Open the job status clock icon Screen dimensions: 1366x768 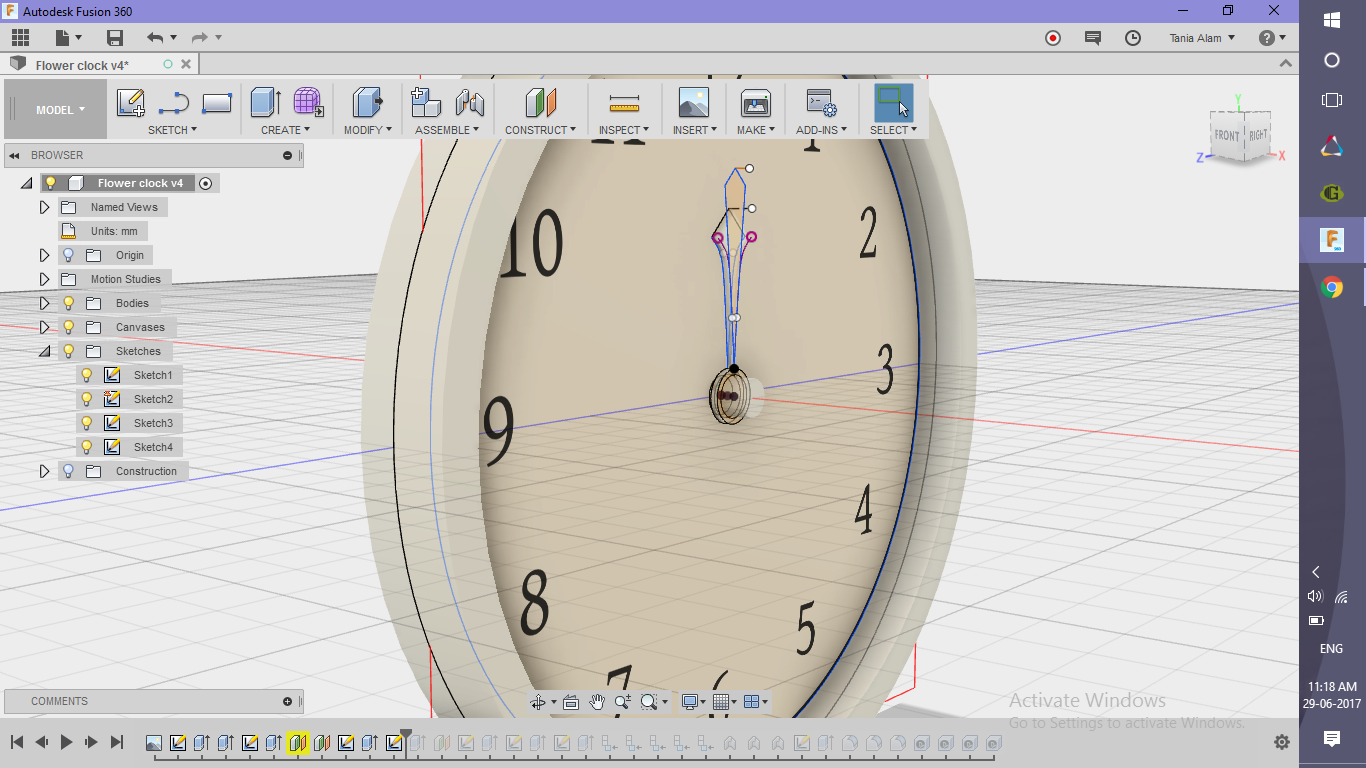(1133, 38)
